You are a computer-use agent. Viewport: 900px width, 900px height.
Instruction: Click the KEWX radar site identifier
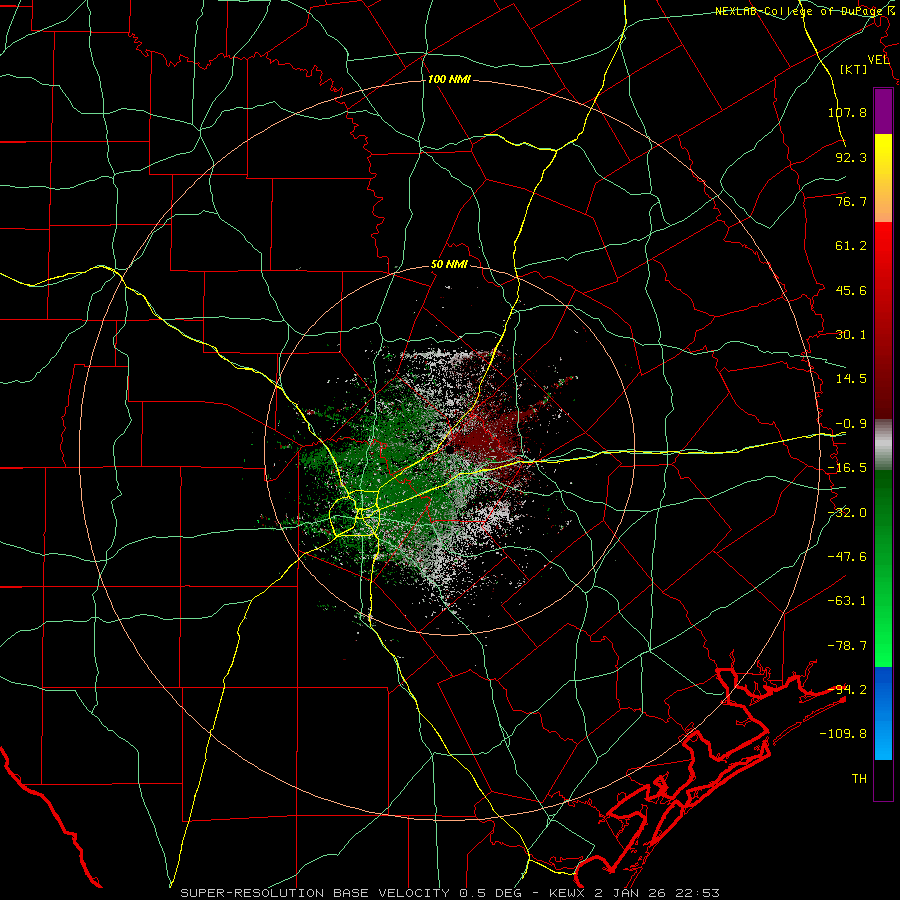pos(566,893)
